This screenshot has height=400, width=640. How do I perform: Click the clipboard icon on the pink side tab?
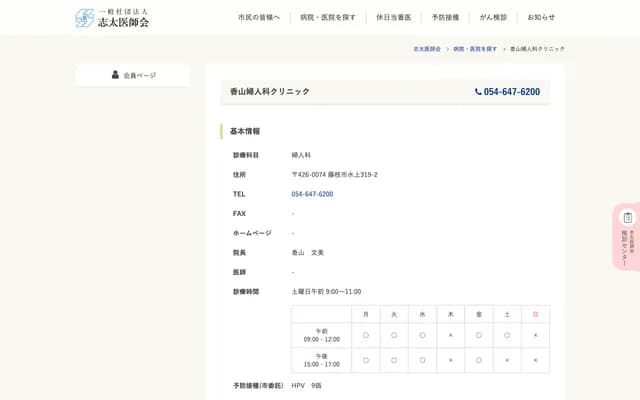coord(628,218)
